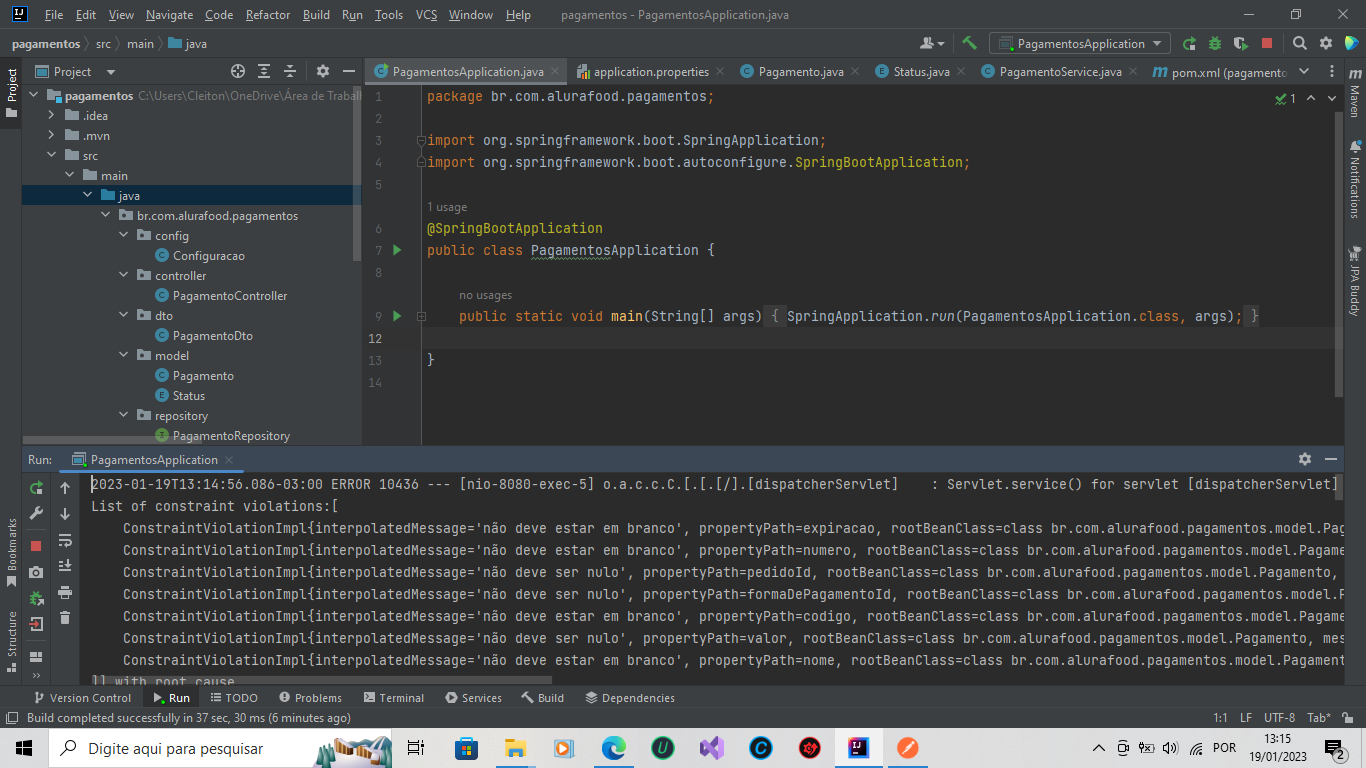Click the camera thread dump icon
The height and width of the screenshot is (768, 1366).
(36, 572)
